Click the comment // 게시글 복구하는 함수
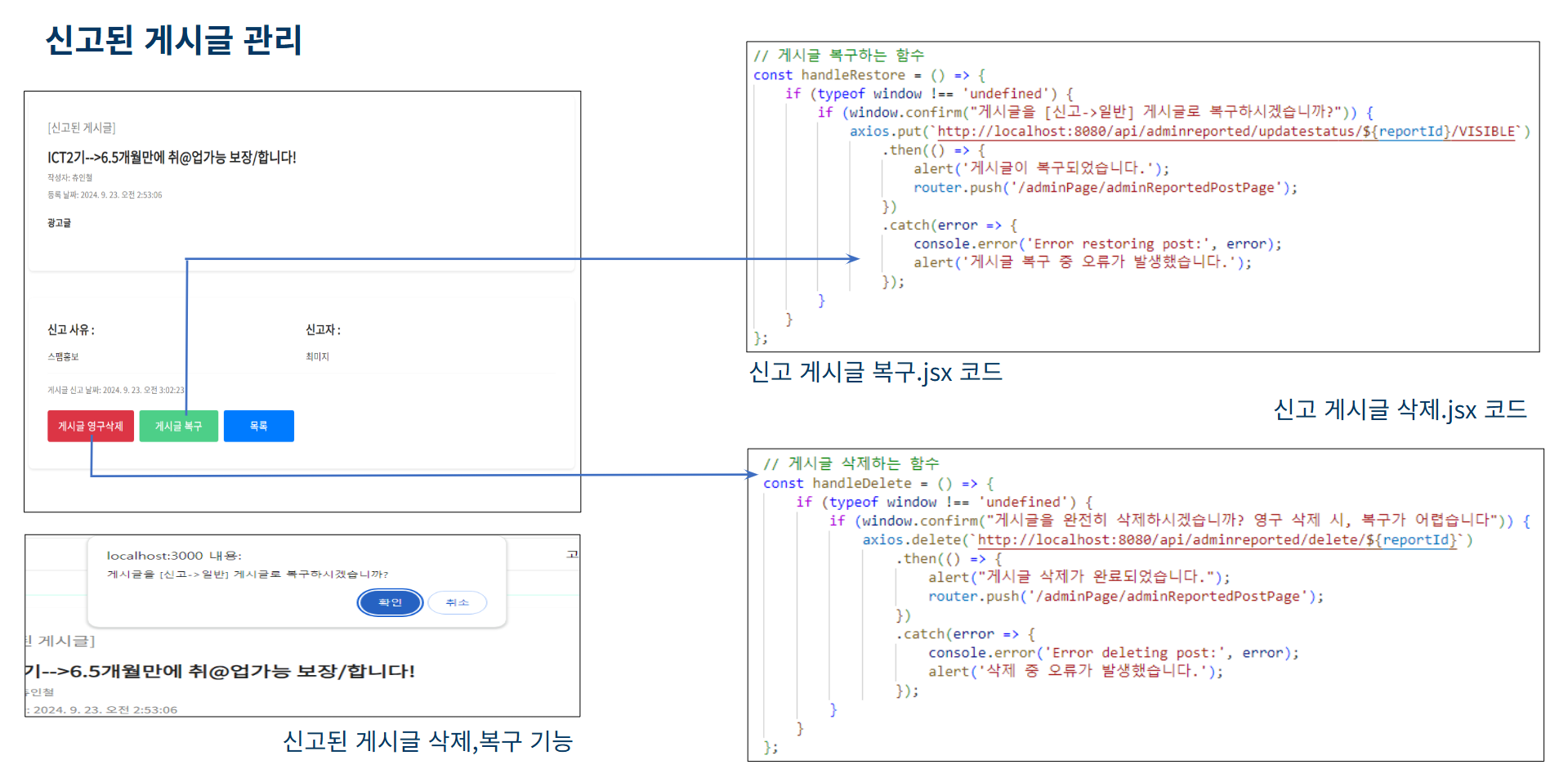The image size is (1568, 778). pos(839,56)
